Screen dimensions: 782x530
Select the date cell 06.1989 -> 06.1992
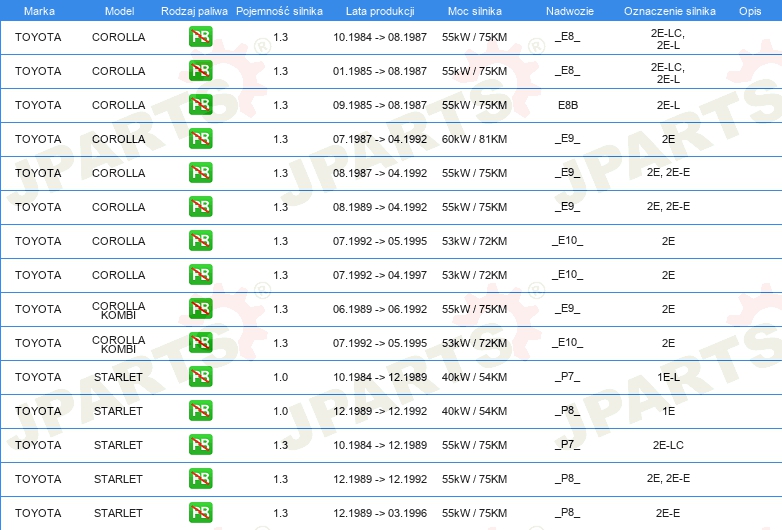tap(380, 309)
